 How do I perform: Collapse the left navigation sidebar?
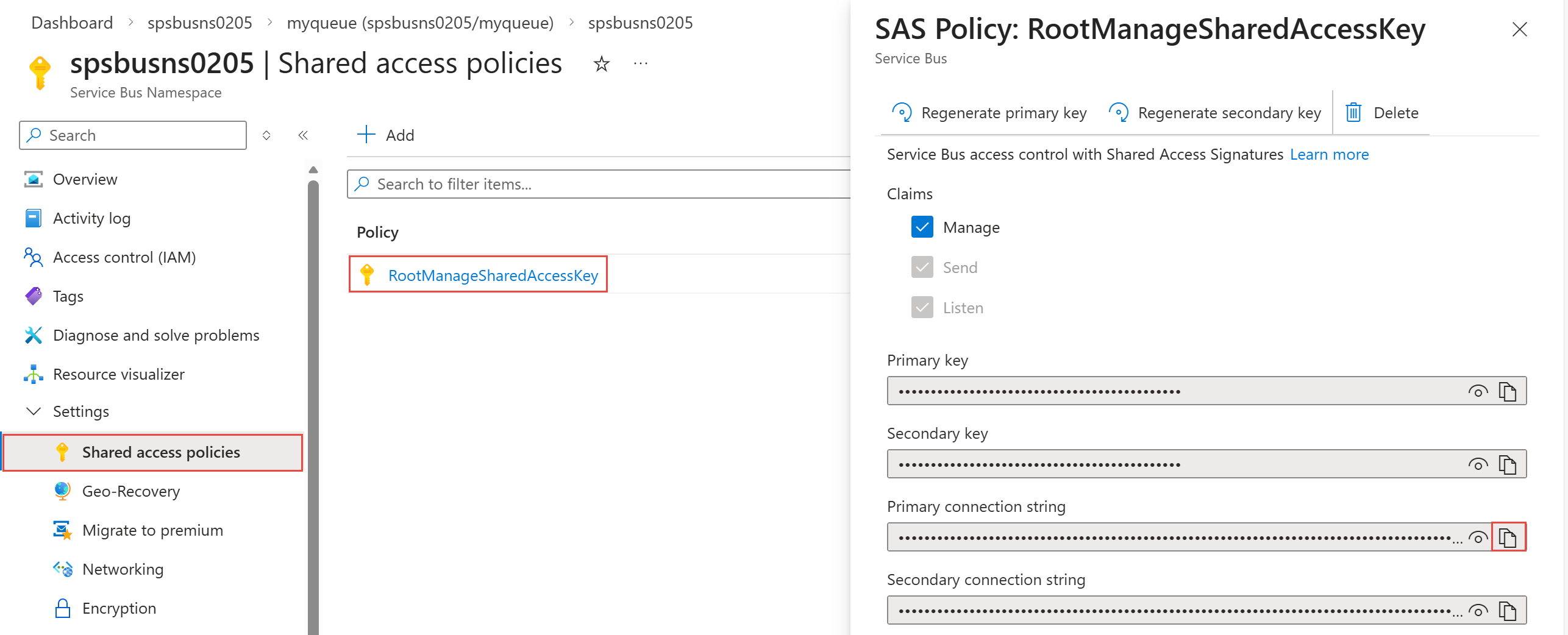(x=303, y=135)
